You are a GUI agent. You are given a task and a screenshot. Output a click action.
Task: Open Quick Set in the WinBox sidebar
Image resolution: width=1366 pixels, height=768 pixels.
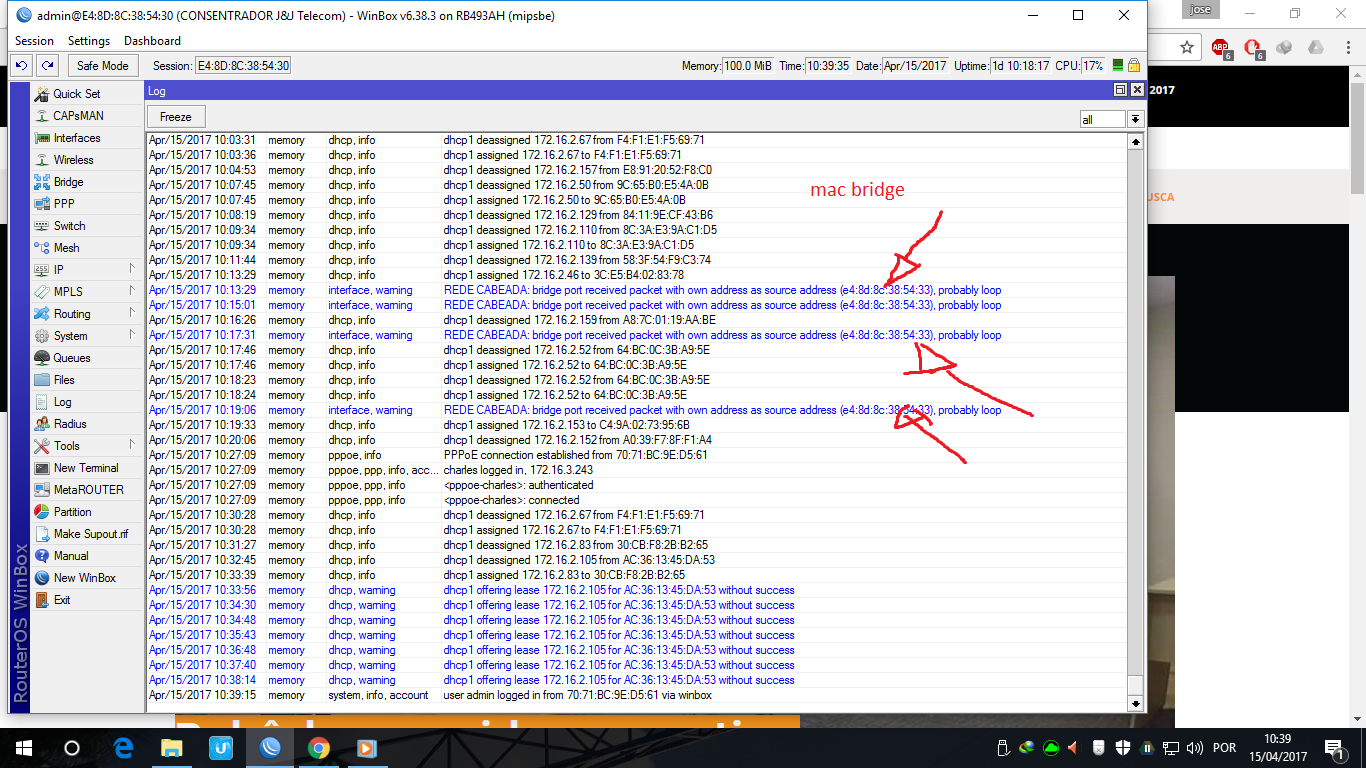coord(77,94)
